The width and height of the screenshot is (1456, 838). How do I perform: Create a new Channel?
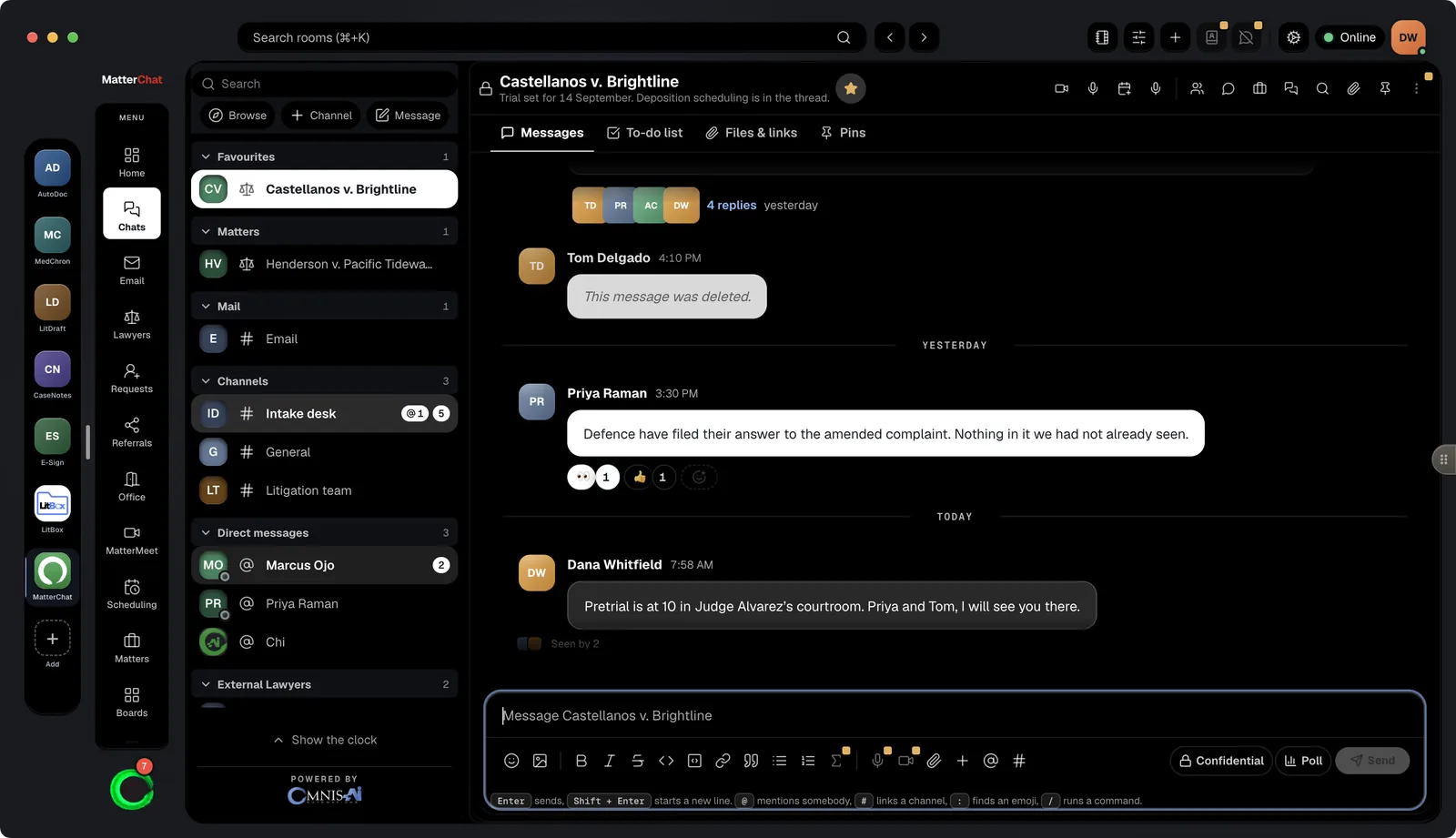point(321,116)
